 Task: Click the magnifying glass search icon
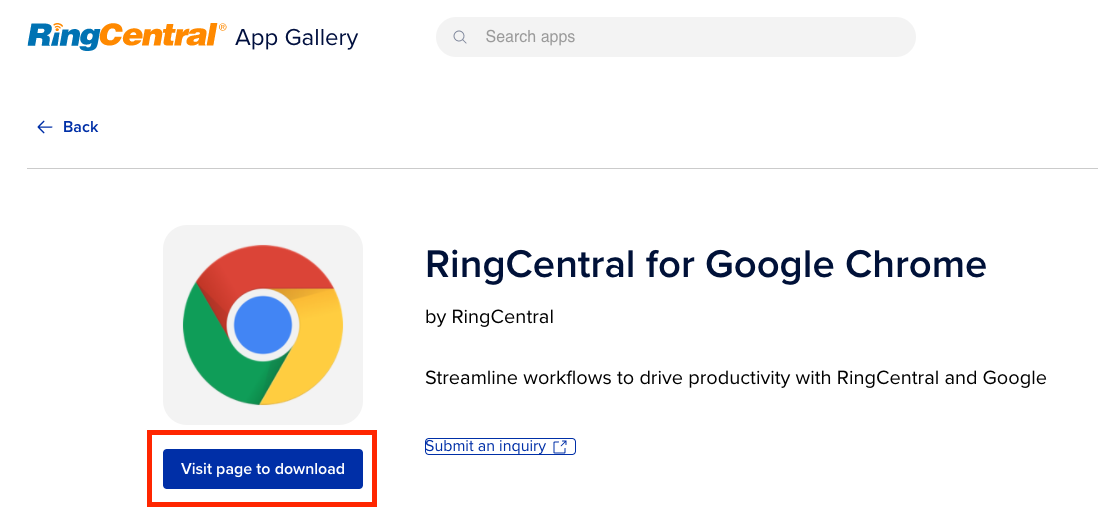(x=460, y=37)
